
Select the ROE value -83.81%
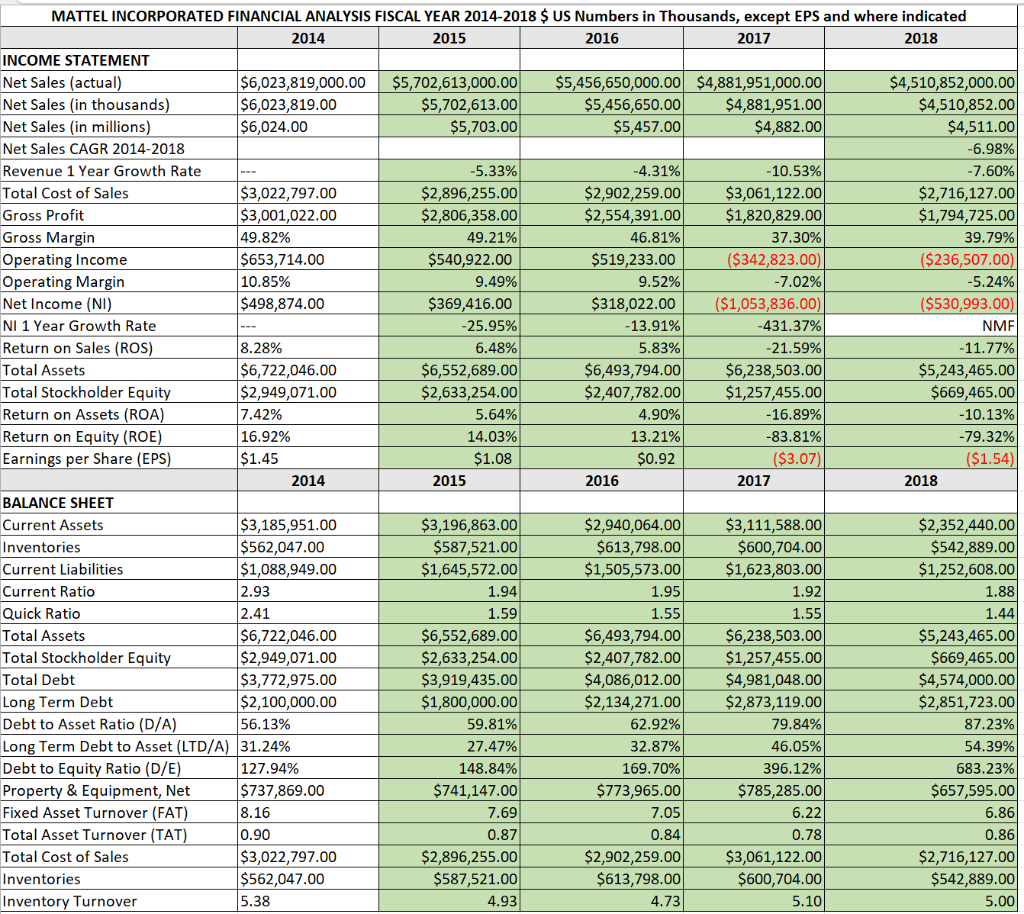point(794,437)
